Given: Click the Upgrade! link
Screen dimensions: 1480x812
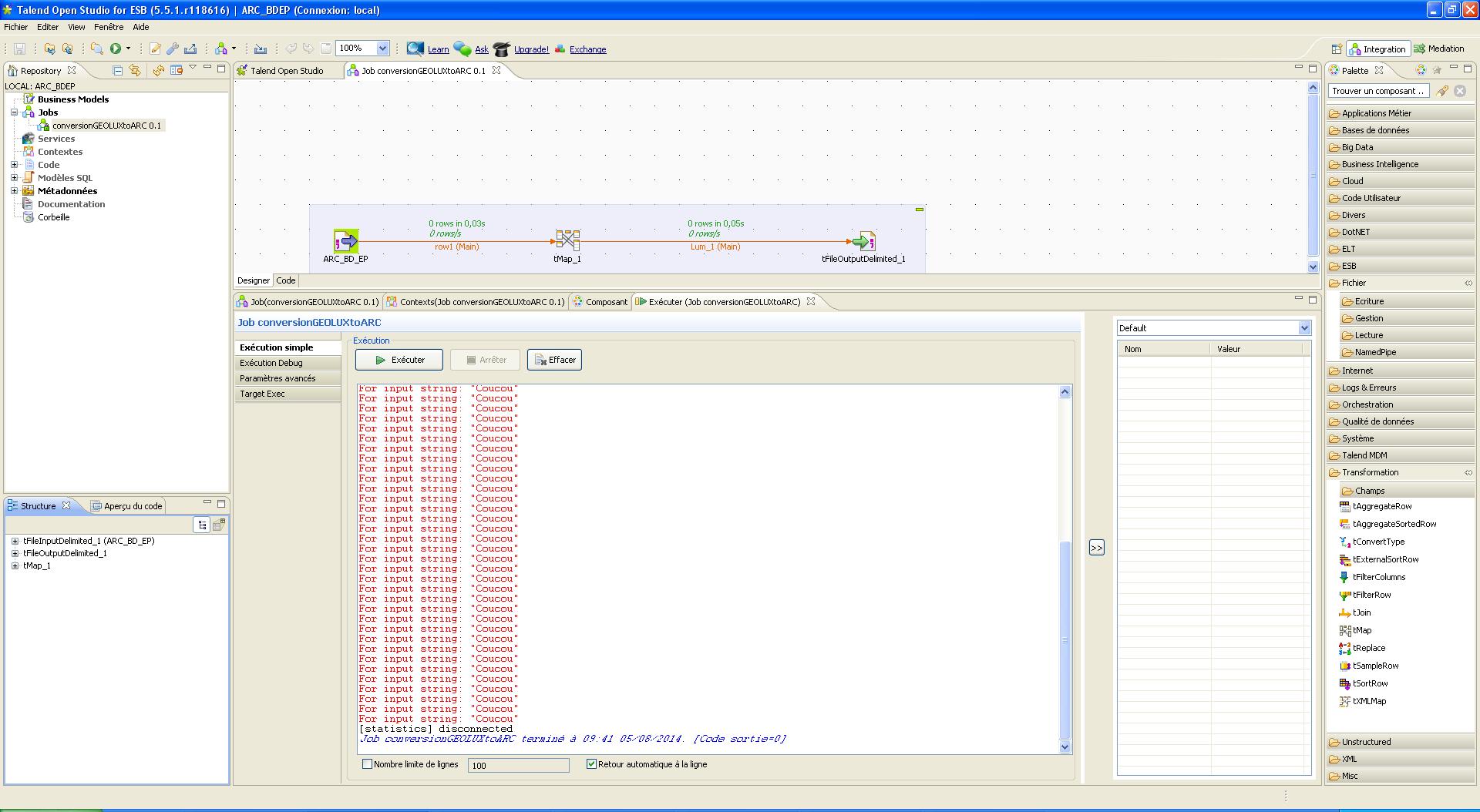Looking at the screenshot, I should [531, 49].
